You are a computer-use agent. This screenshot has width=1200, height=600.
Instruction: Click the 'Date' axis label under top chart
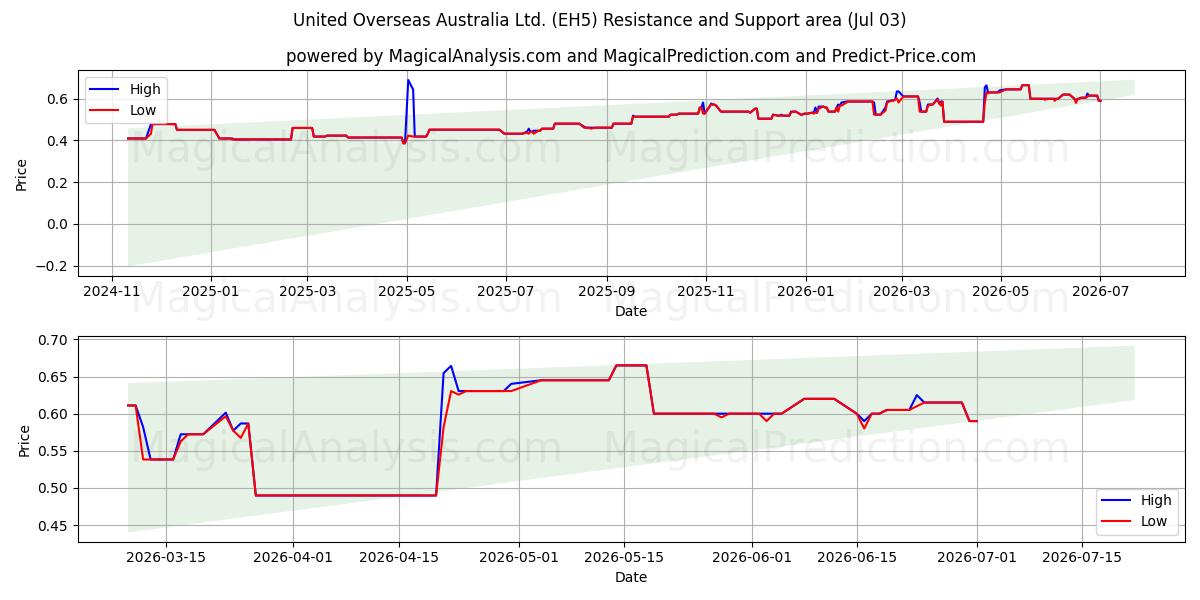tap(631, 311)
